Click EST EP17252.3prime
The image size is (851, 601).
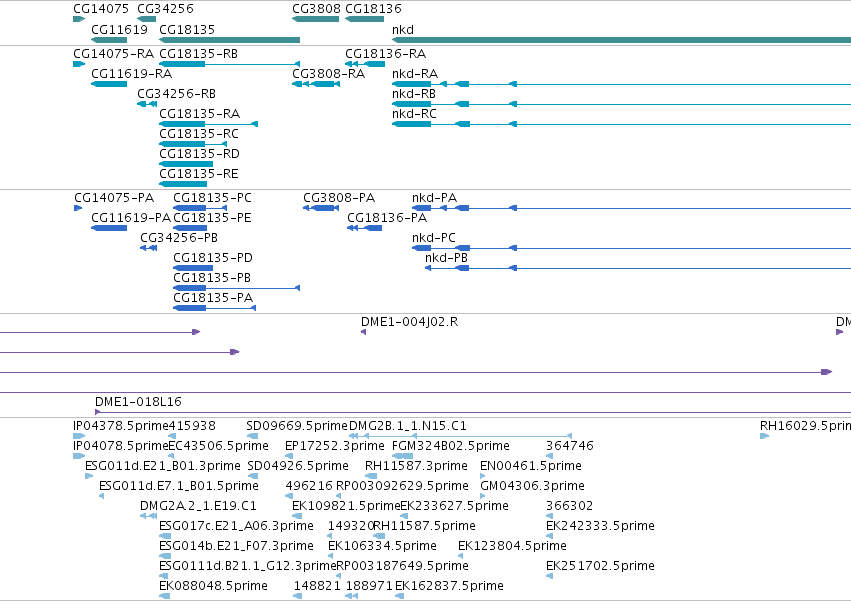334,446
